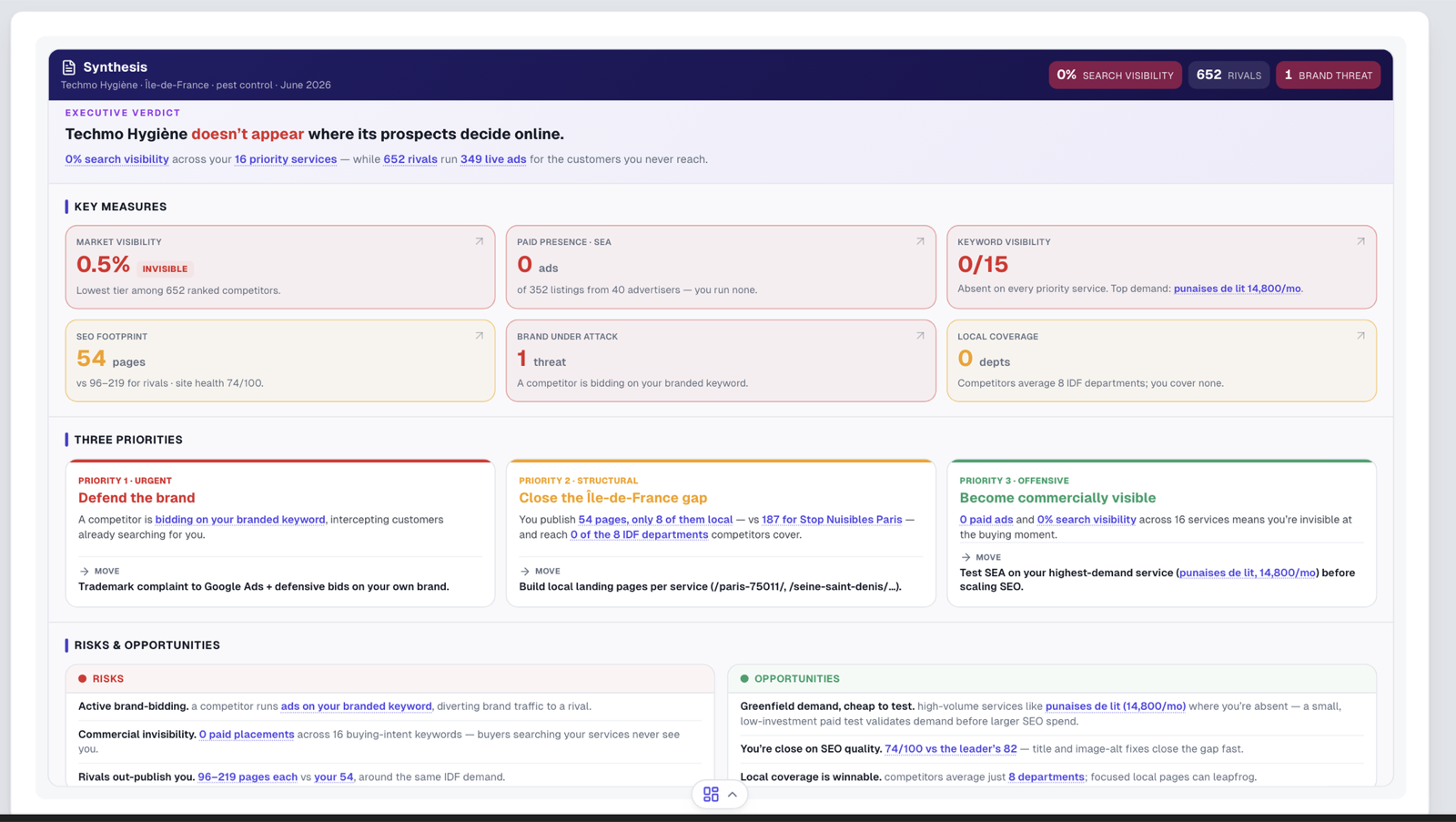Screen dimensions: 1456x822
Task: Open the '349 live ads' link
Action: click(493, 159)
